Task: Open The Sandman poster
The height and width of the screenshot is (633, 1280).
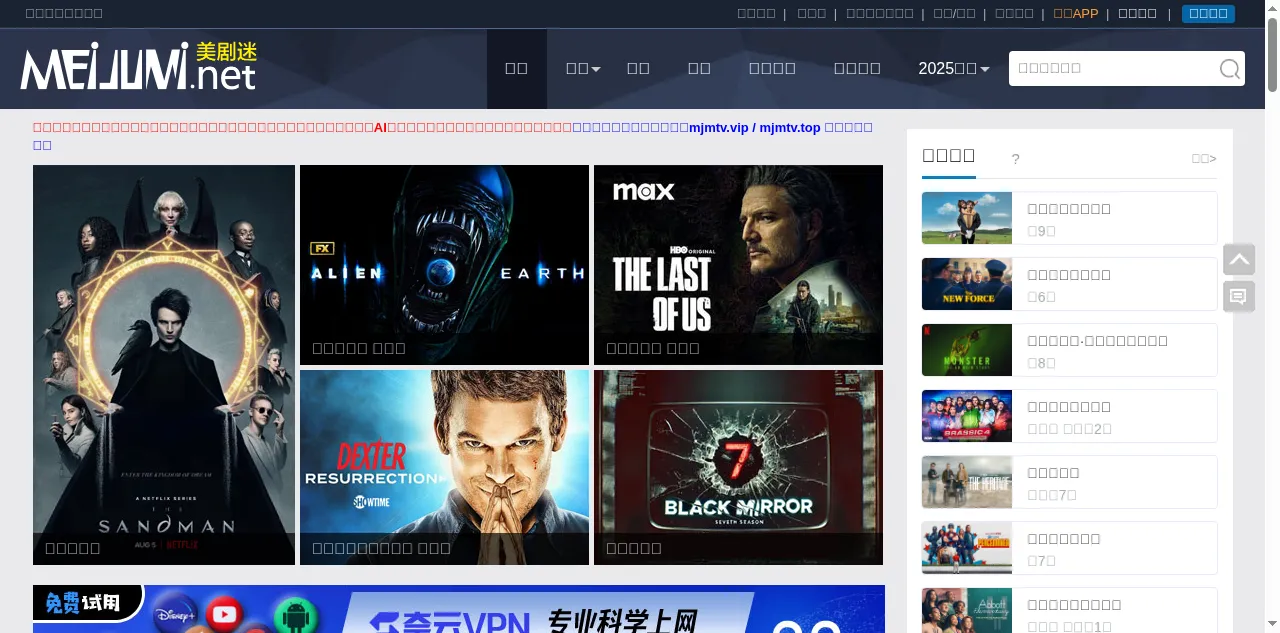Action: click(164, 365)
